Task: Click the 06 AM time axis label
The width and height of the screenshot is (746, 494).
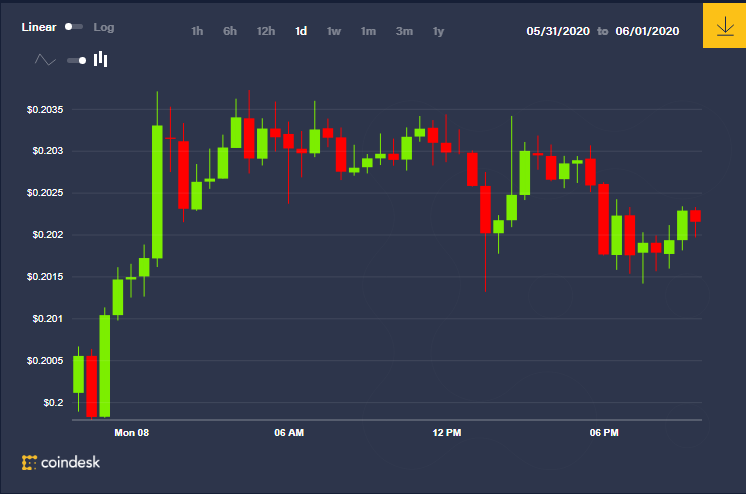Action: click(x=289, y=433)
